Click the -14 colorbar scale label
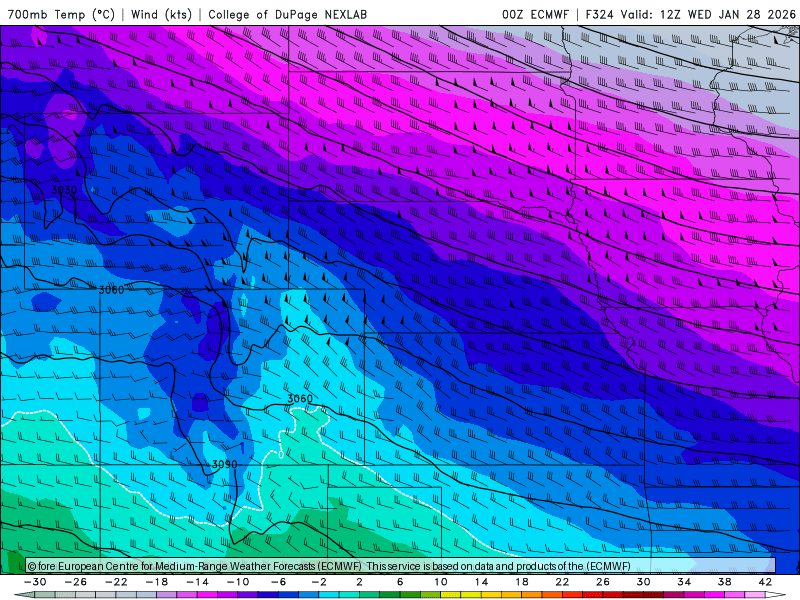 pos(197,582)
